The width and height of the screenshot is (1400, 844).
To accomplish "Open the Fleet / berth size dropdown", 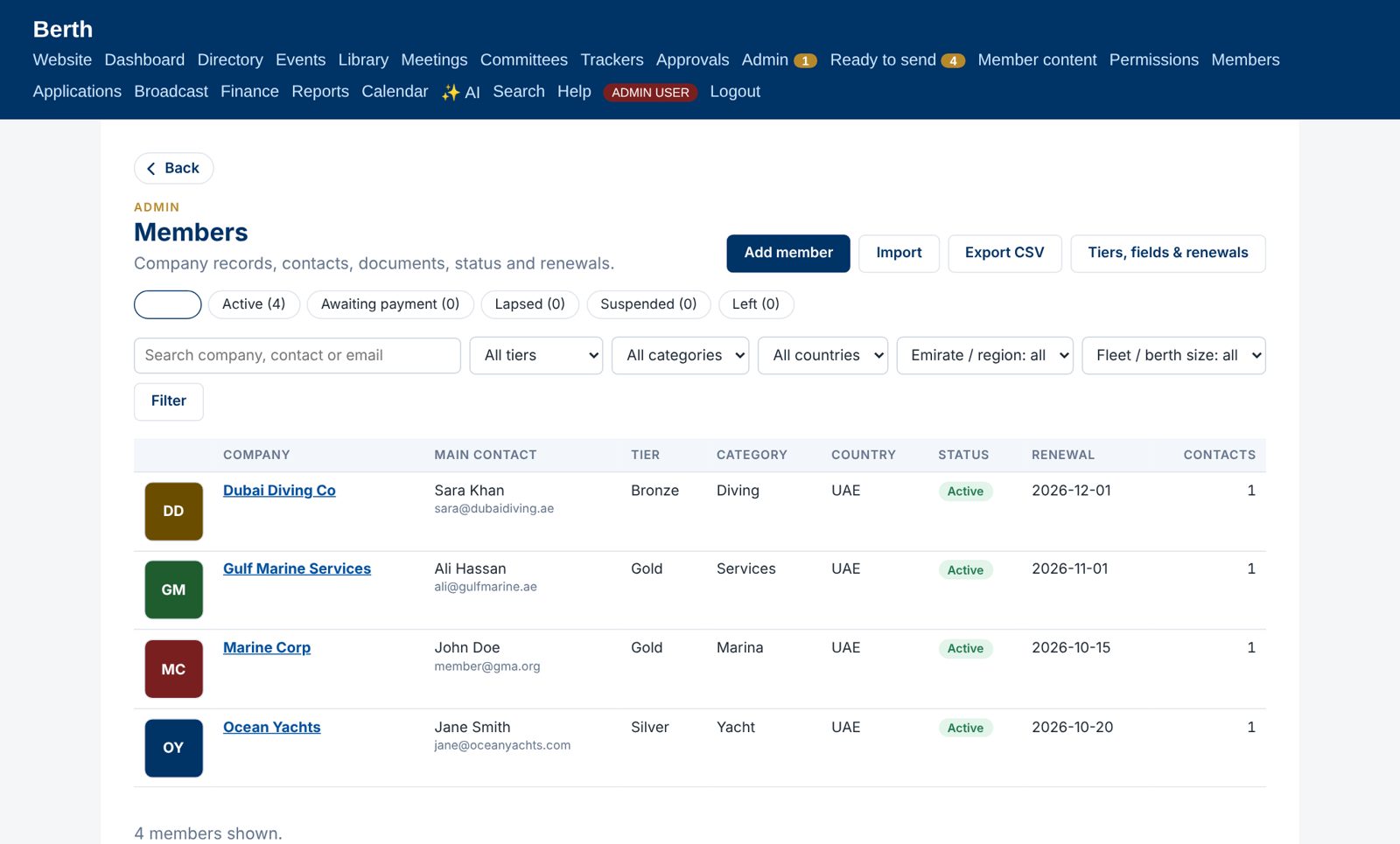I will (x=1173, y=355).
